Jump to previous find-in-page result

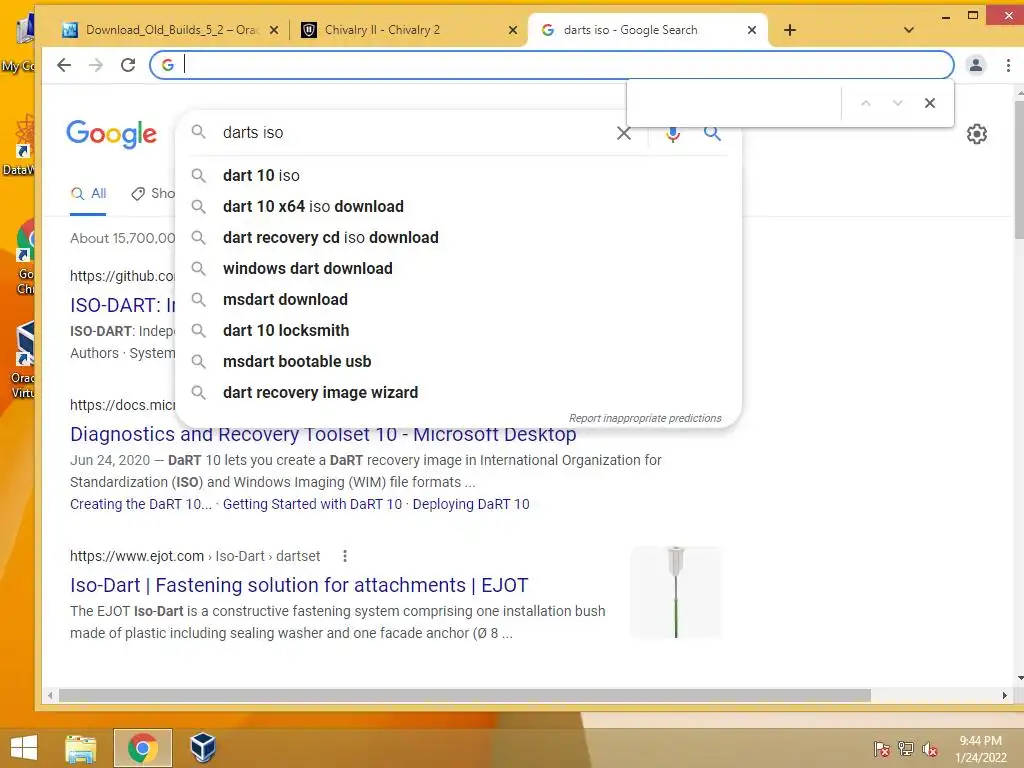[x=865, y=103]
